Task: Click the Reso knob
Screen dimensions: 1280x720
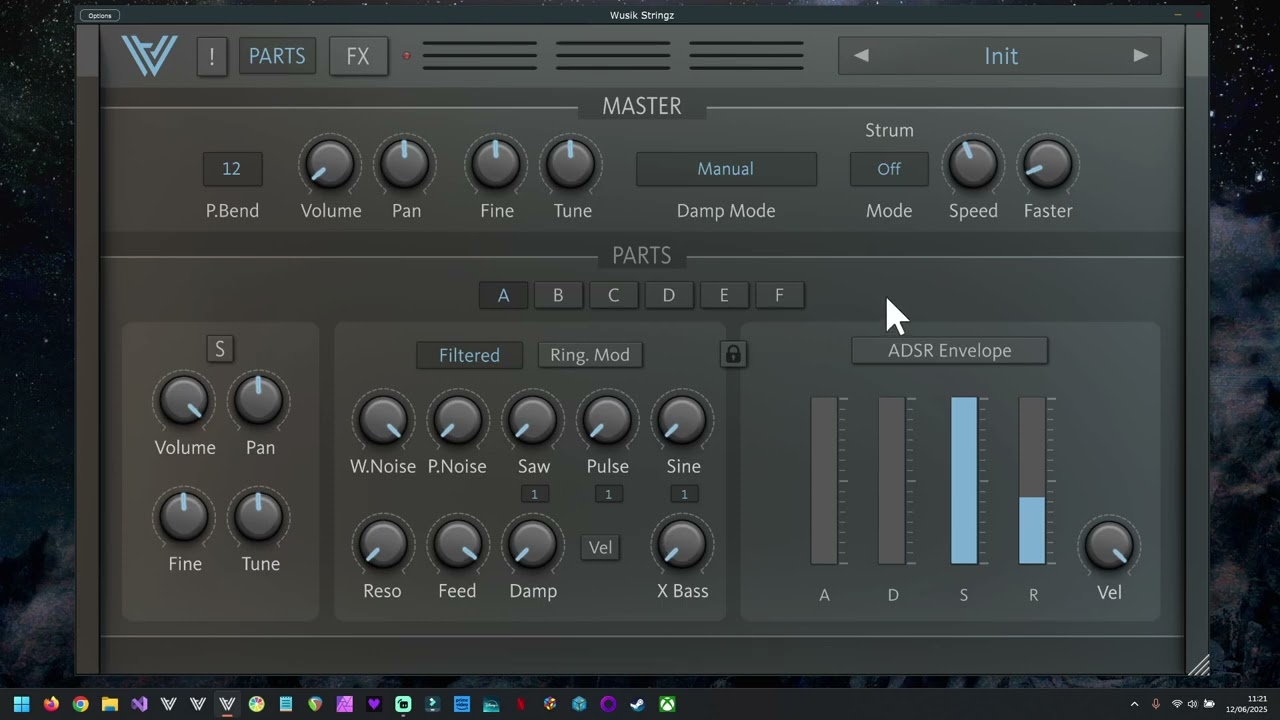Action: pos(383,545)
